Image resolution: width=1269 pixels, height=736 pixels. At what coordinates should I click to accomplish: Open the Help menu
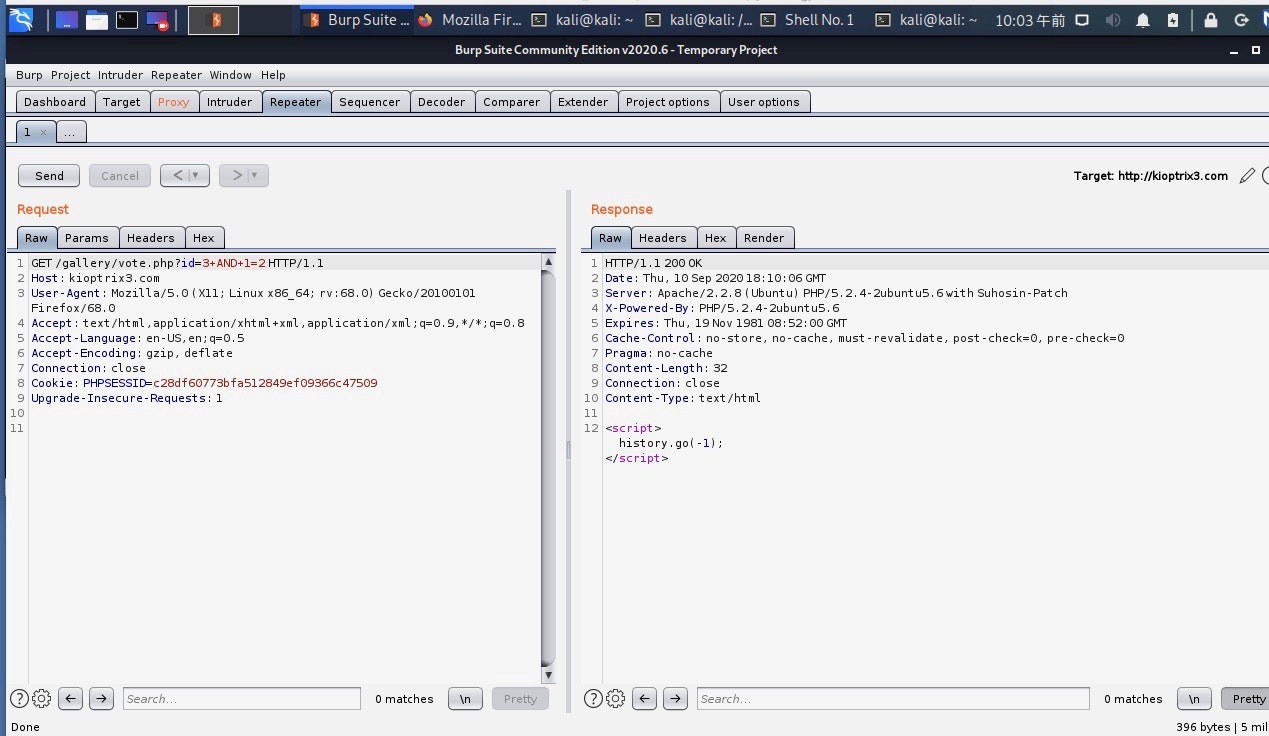pyautogui.click(x=273, y=75)
